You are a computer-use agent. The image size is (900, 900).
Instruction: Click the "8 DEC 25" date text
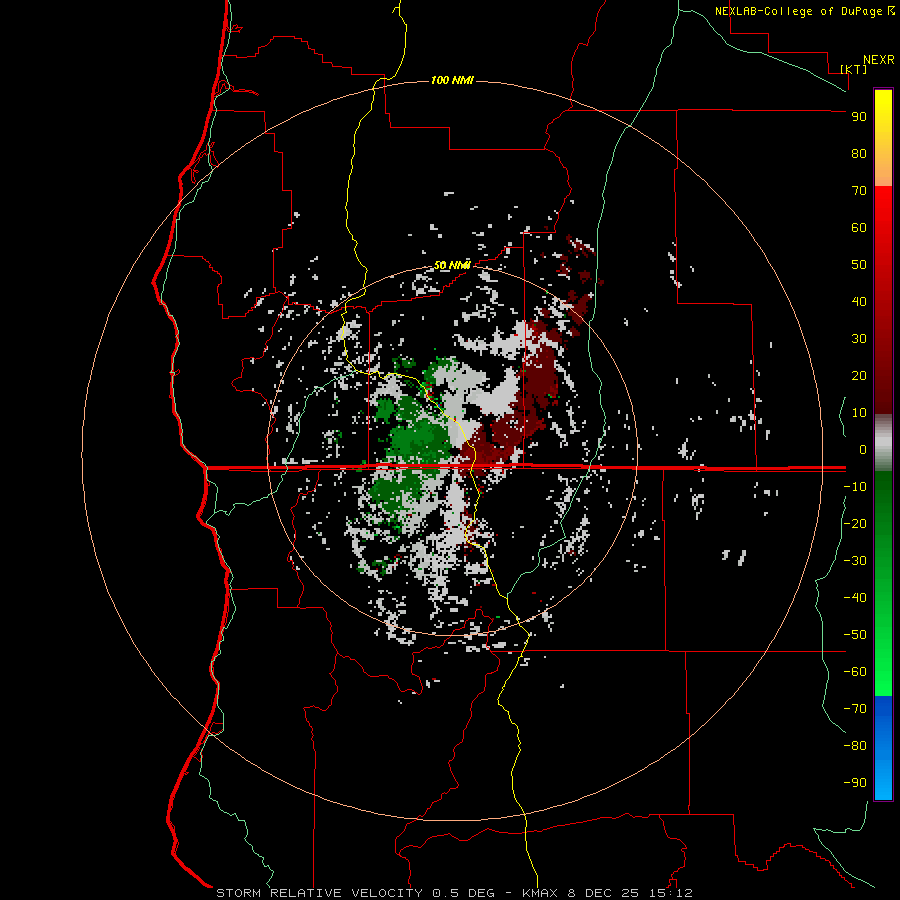603,893
